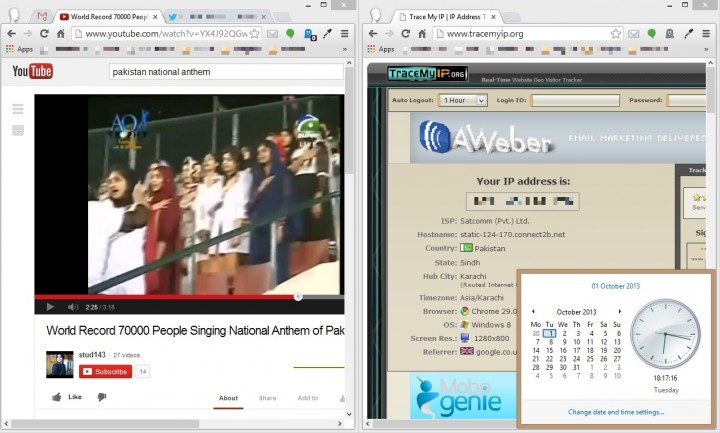
Task: Reload the TraceMyIP page
Action: click(405, 34)
